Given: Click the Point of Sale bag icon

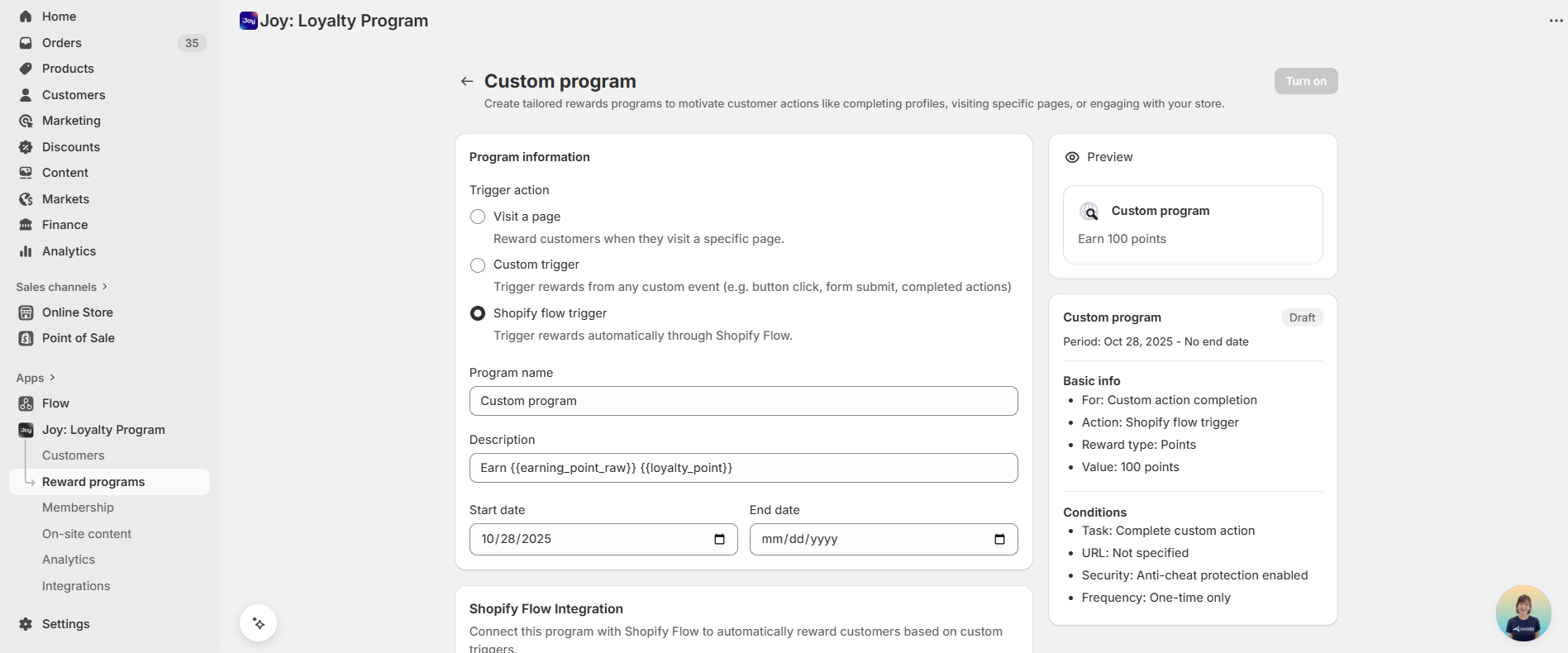Looking at the screenshot, I should 26,338.
